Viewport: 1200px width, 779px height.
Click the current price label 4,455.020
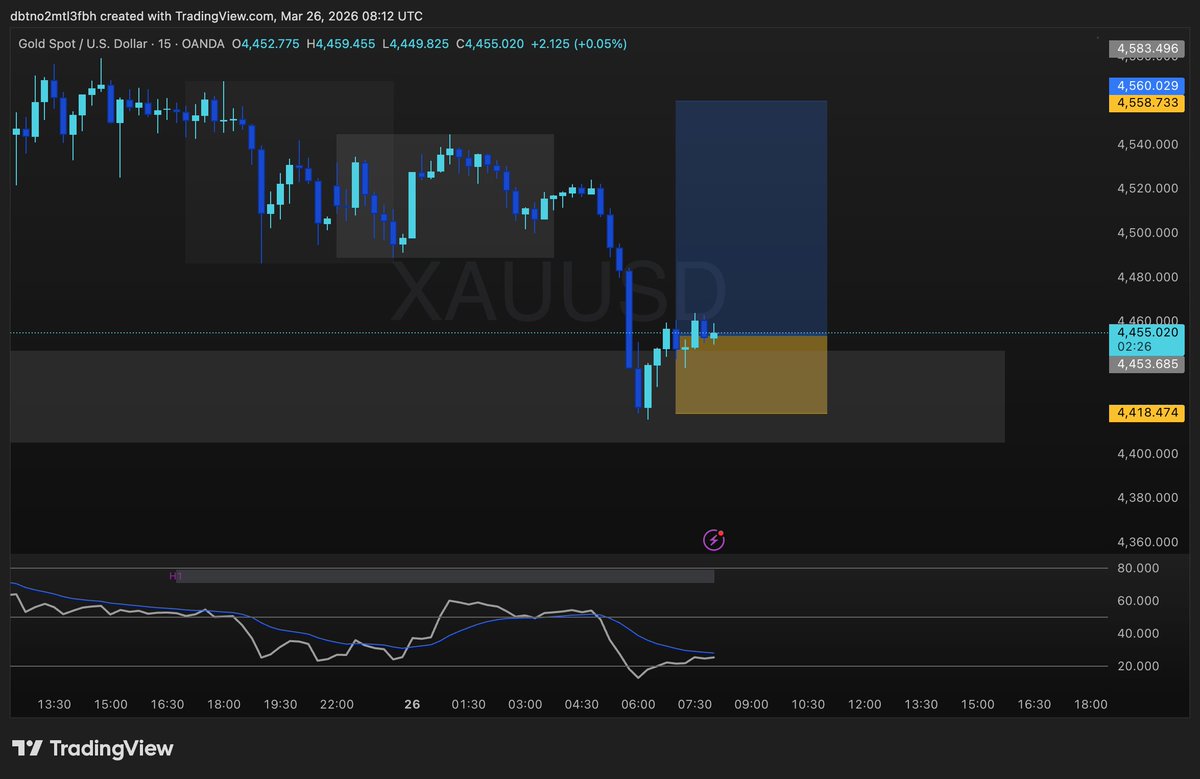1147,332
